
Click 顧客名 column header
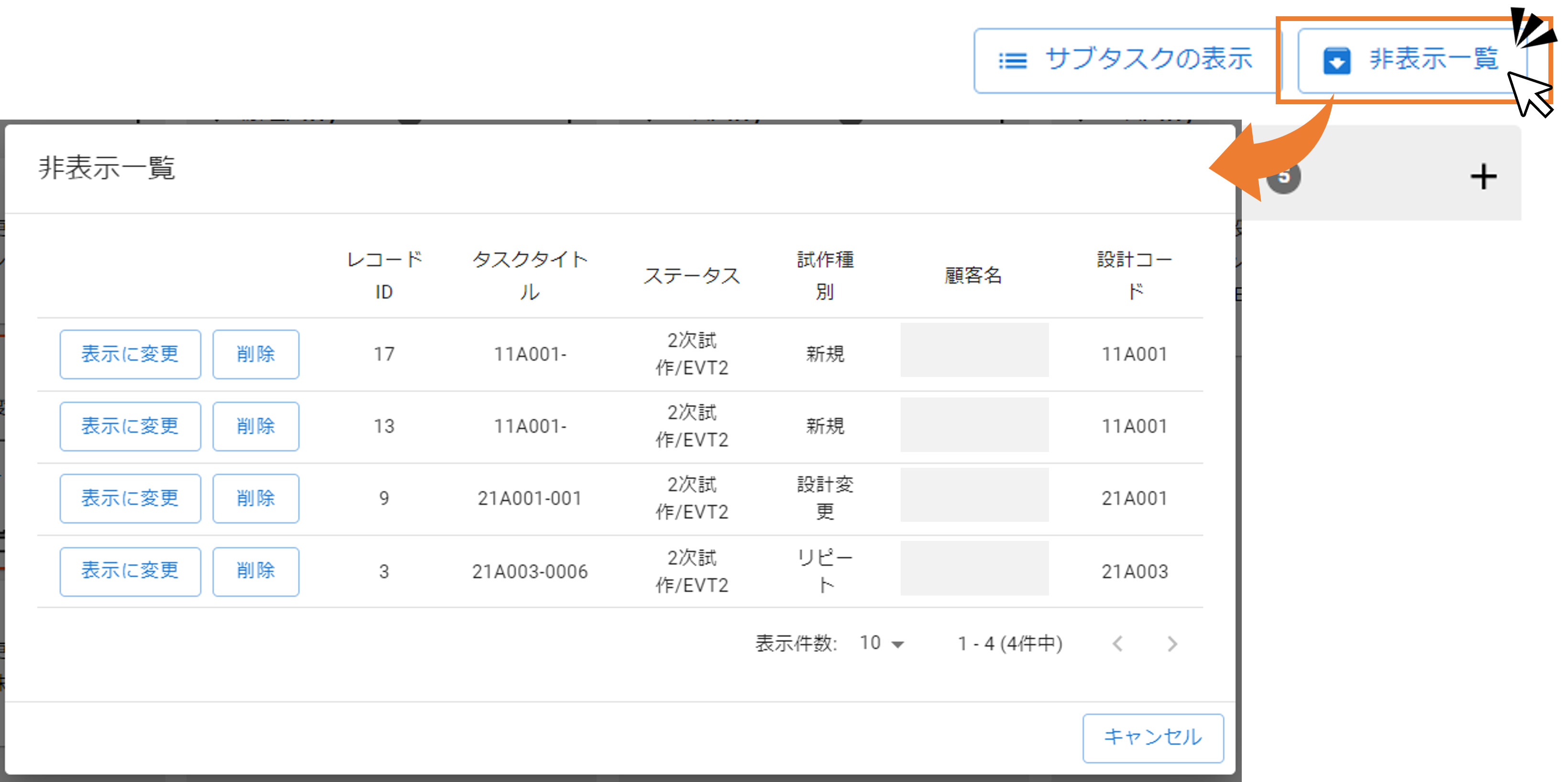coord(973,275)
